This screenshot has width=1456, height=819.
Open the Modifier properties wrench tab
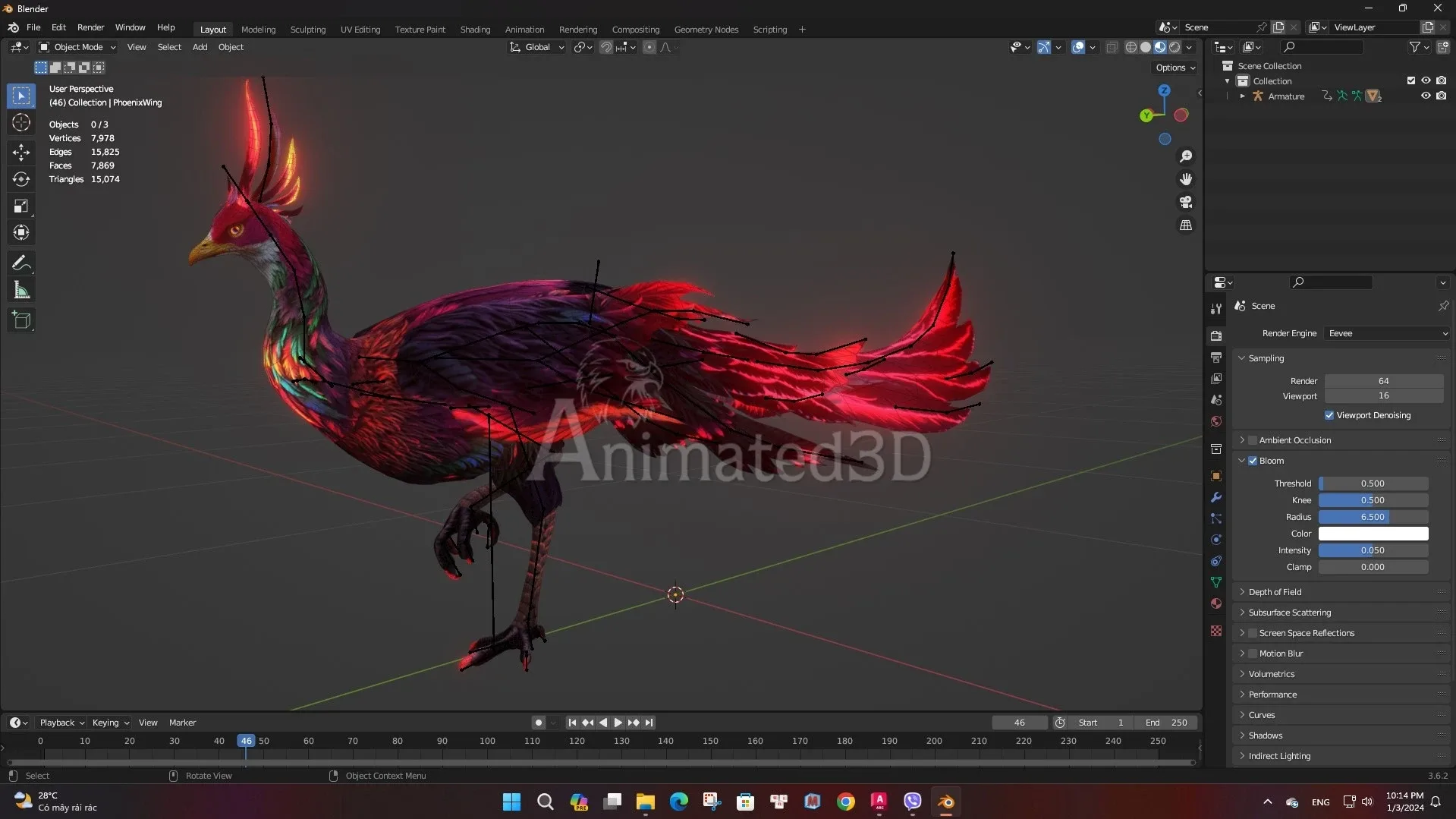tap(1216, 497)
